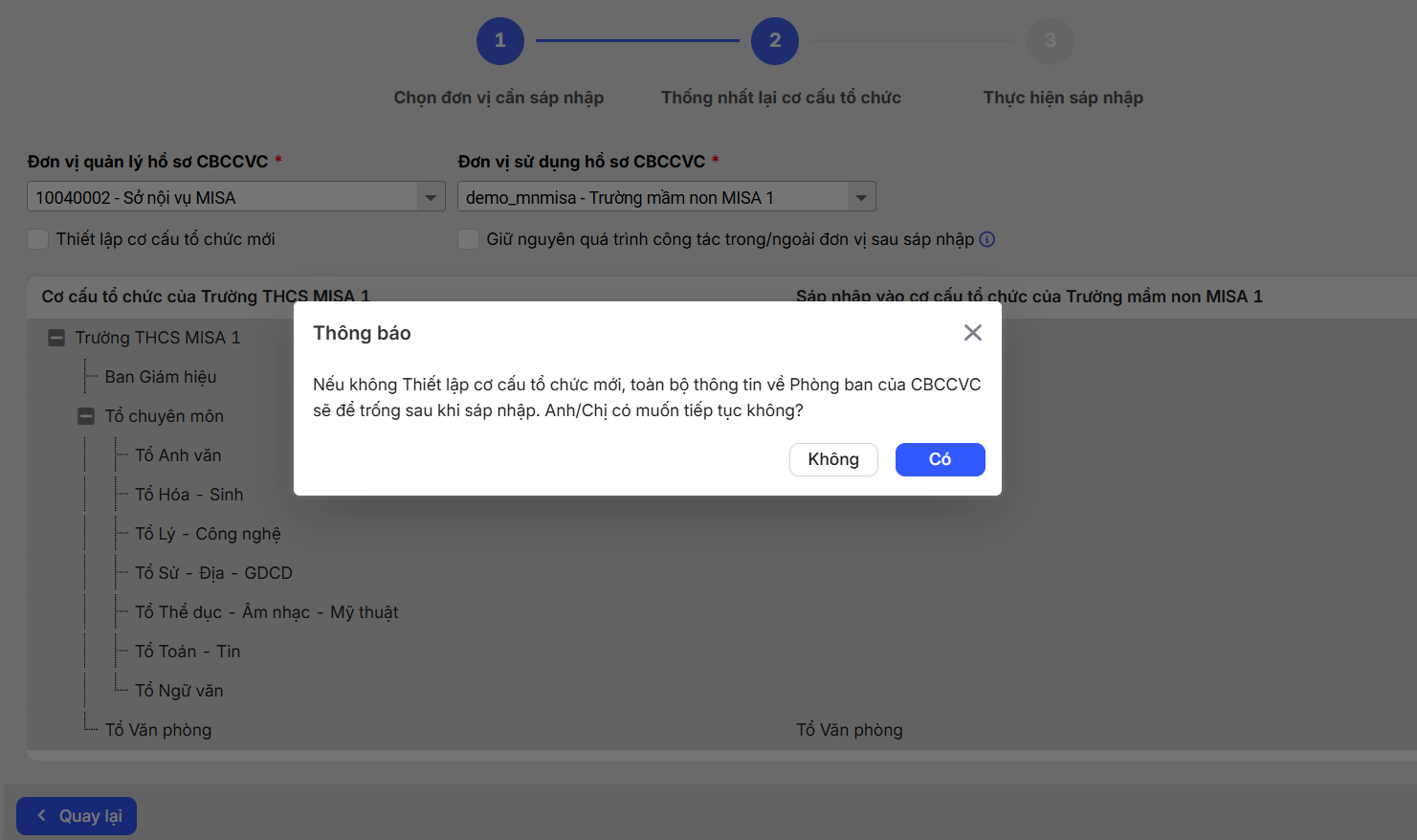Click the info icon beside Giữ nguyên option
The width and height of the screenshot is (1417, 840).
987,239
